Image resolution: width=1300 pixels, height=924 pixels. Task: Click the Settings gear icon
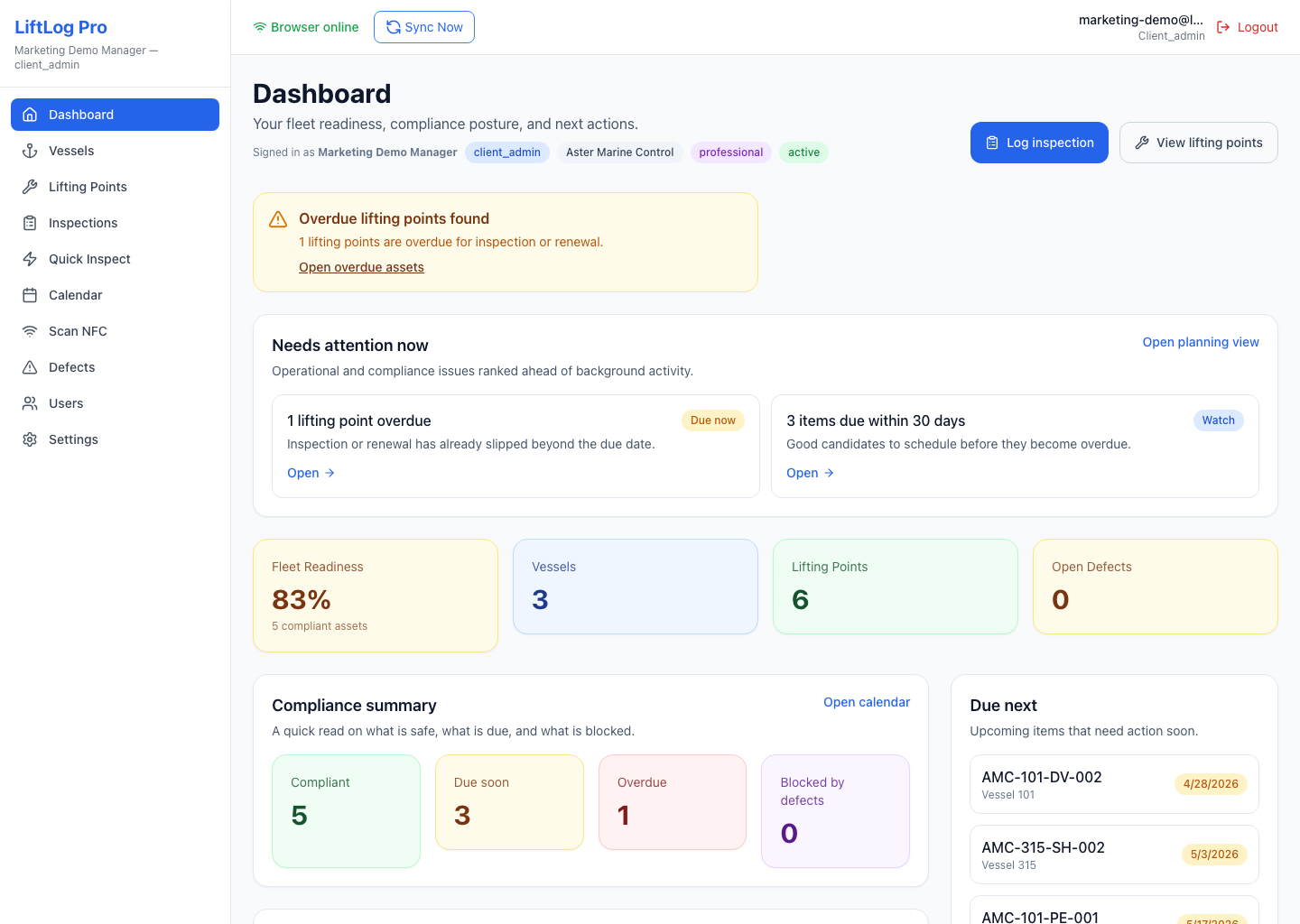pyautogui.click(x=30, y=439)
